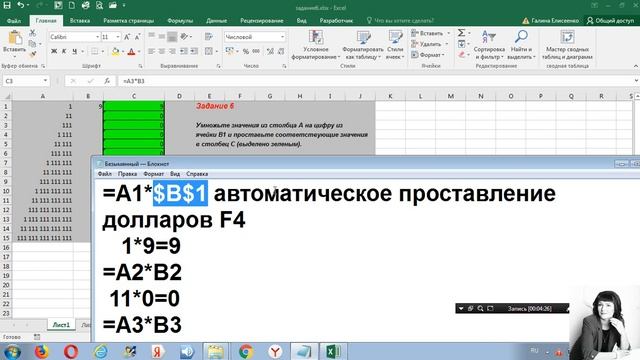Switch to the Рецензирование tab
This screenshot has width=640, height=360.
point(262,20)
